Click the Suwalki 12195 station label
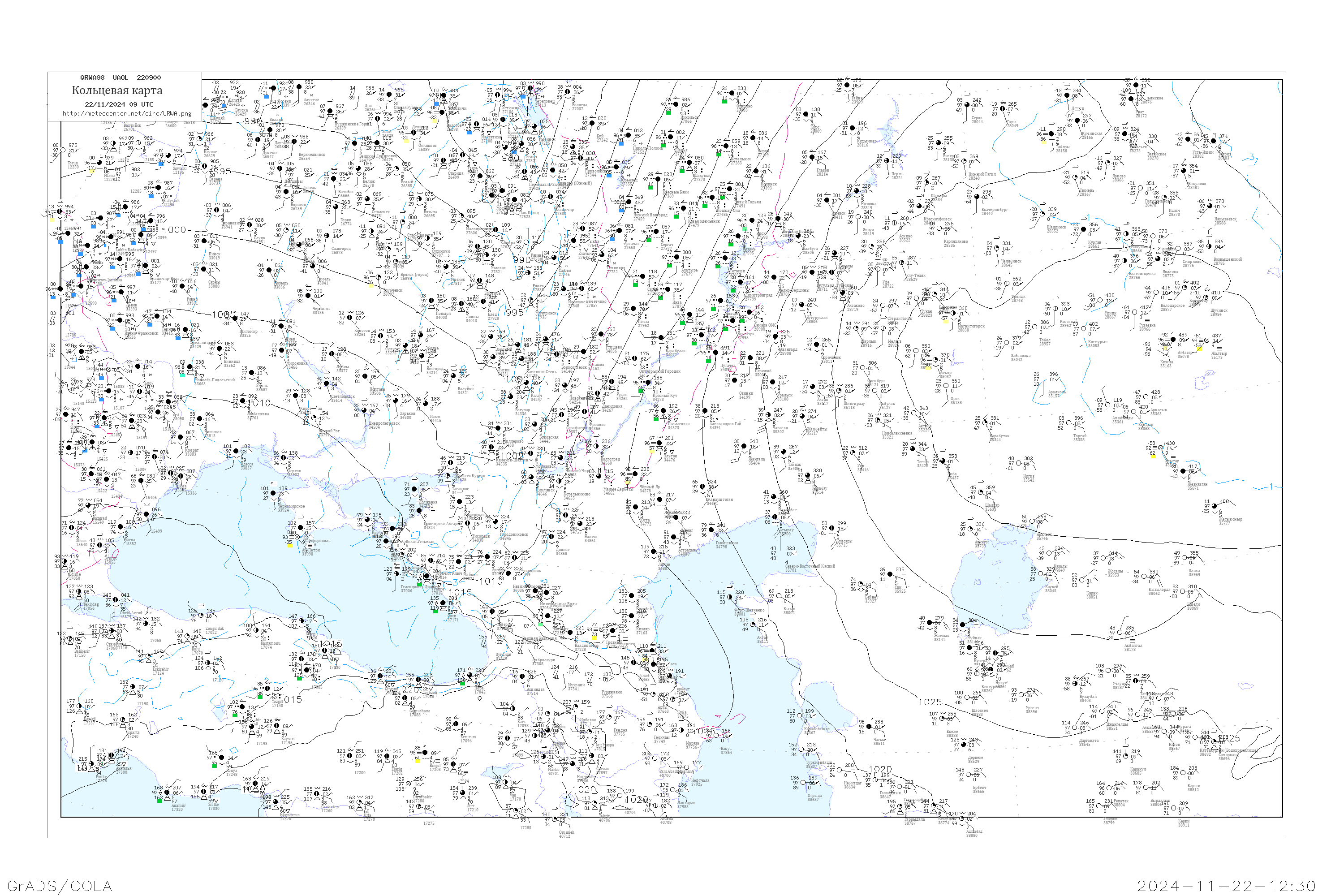This screenshot has height=896, width=1344. (180, 170)
